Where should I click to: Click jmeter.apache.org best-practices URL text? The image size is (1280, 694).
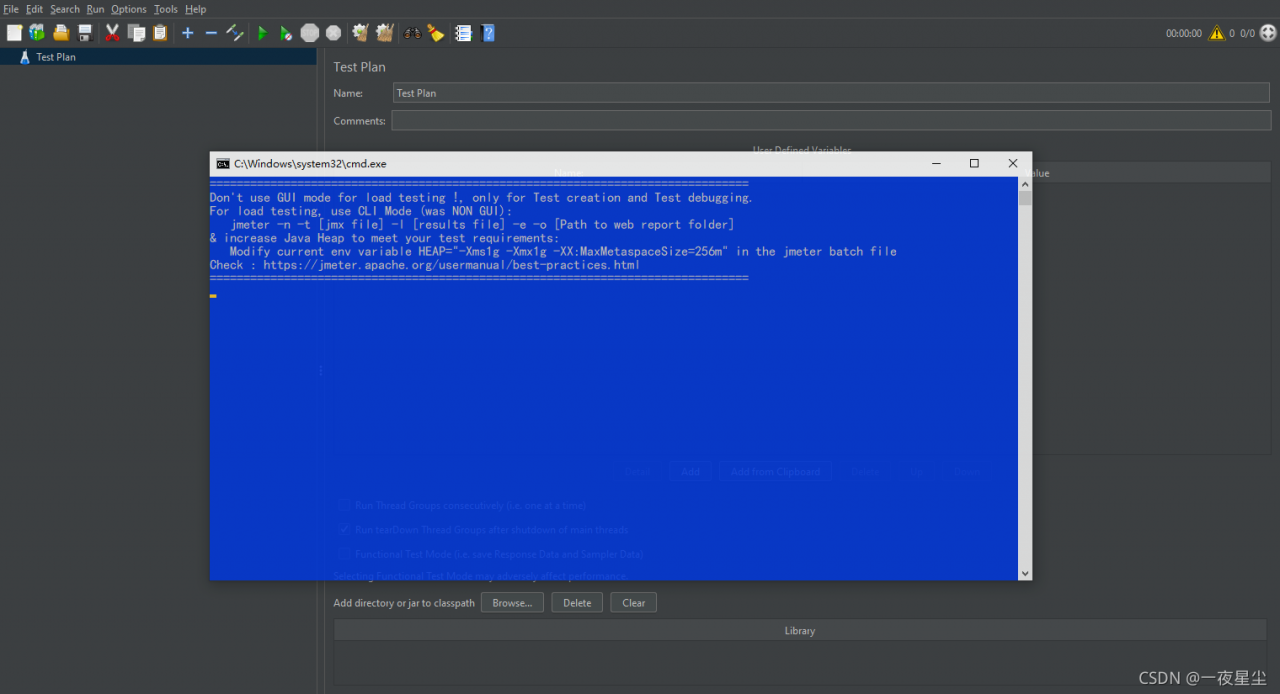[x=452, y=265]
